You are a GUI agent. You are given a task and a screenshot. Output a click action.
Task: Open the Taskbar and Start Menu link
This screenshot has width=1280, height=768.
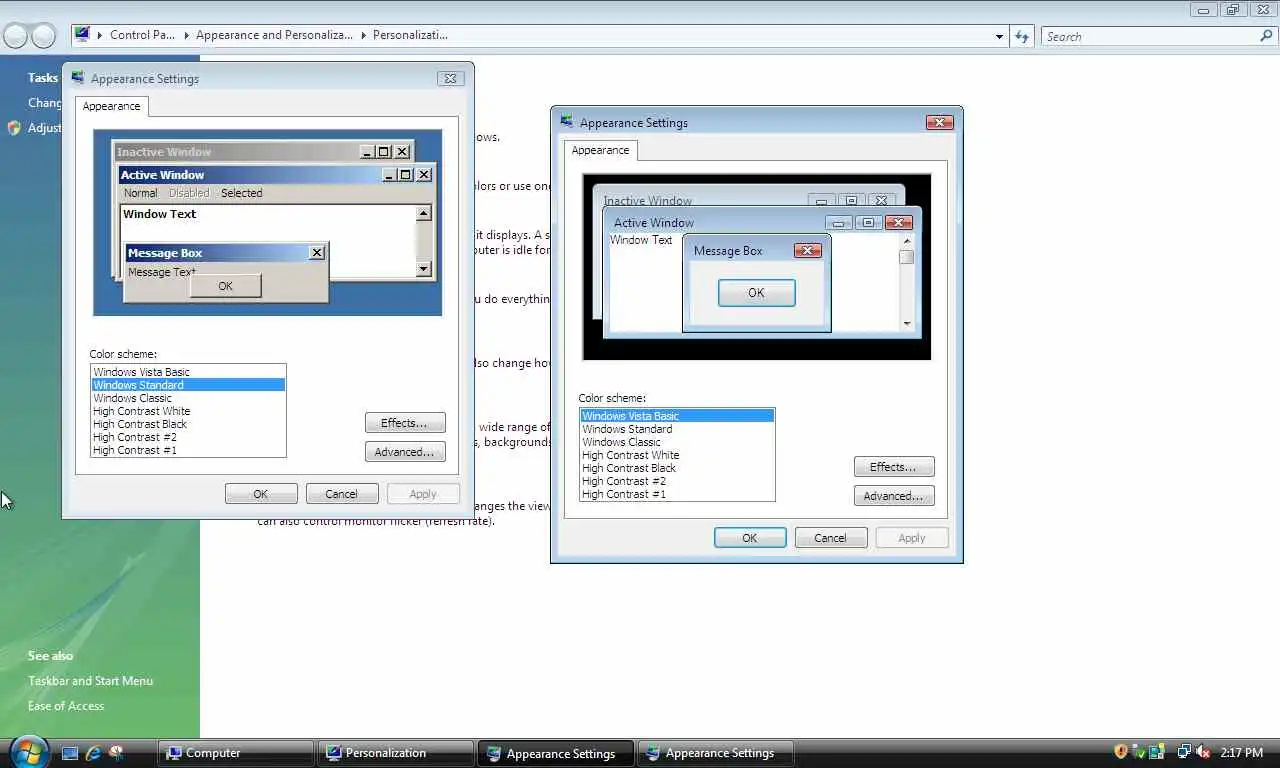[x=90, y=681]
